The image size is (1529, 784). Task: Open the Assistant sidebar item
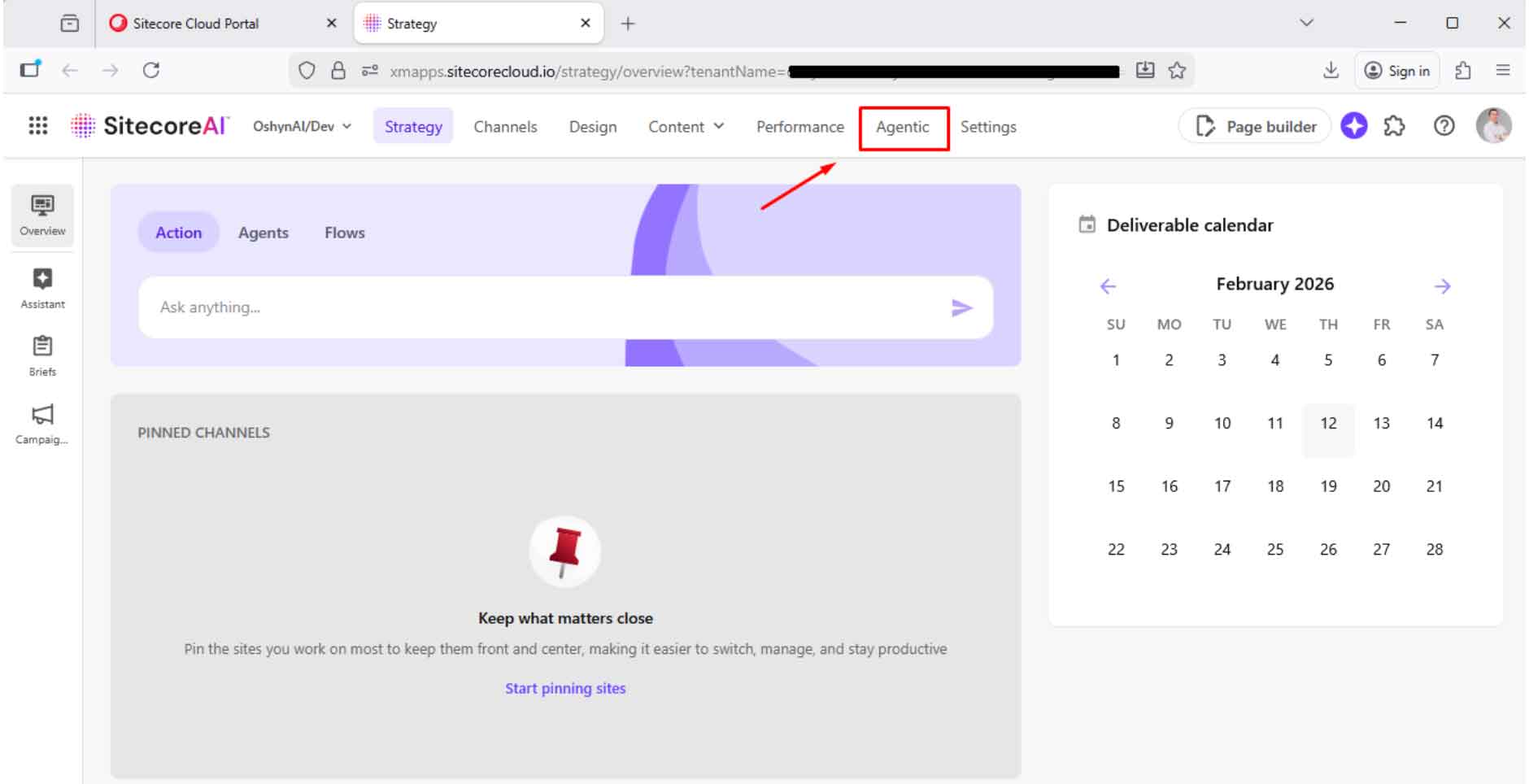pyautogui.click(x=42, y=289)
